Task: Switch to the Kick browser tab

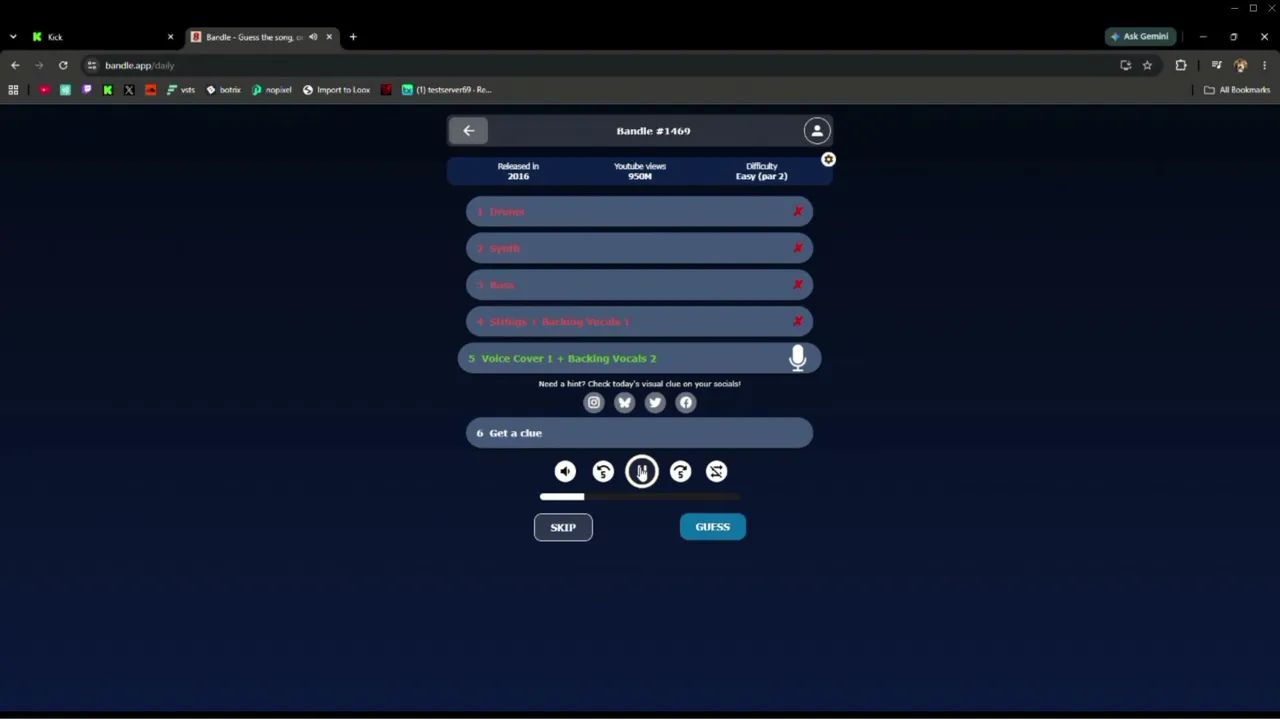Action: (x=100, y=37)
